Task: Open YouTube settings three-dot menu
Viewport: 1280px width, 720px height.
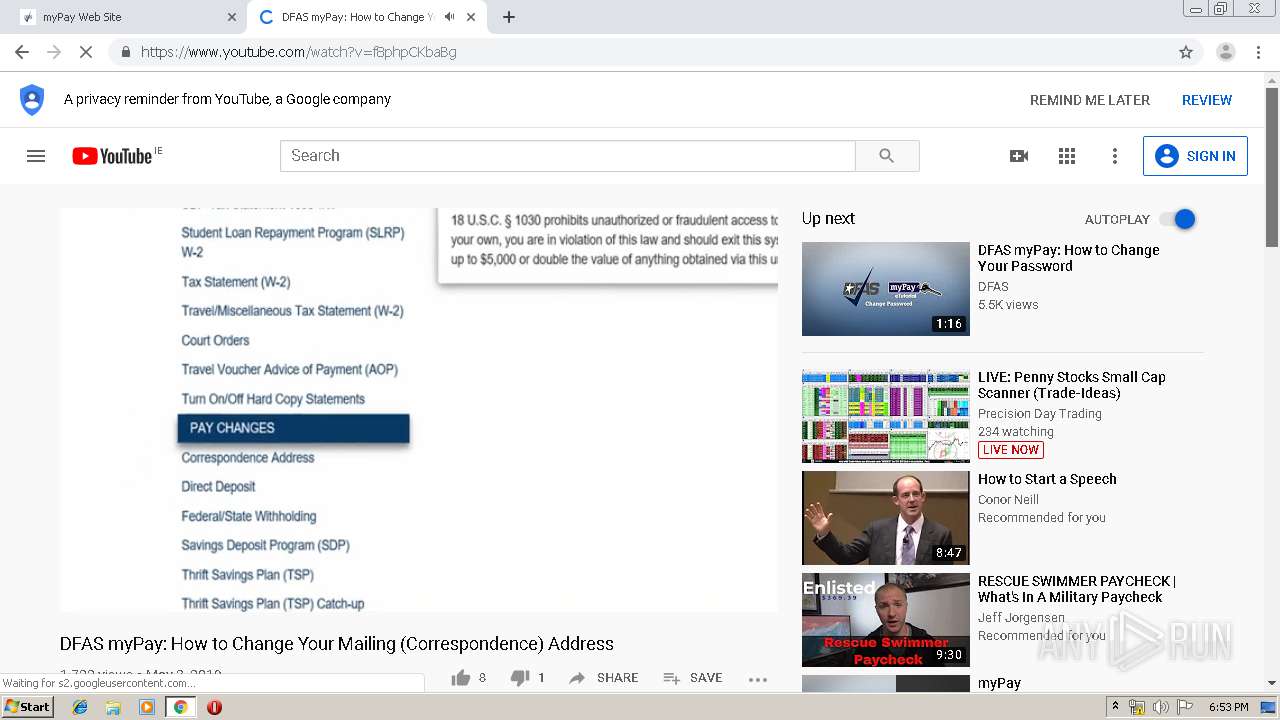Action: (1115, 156)
